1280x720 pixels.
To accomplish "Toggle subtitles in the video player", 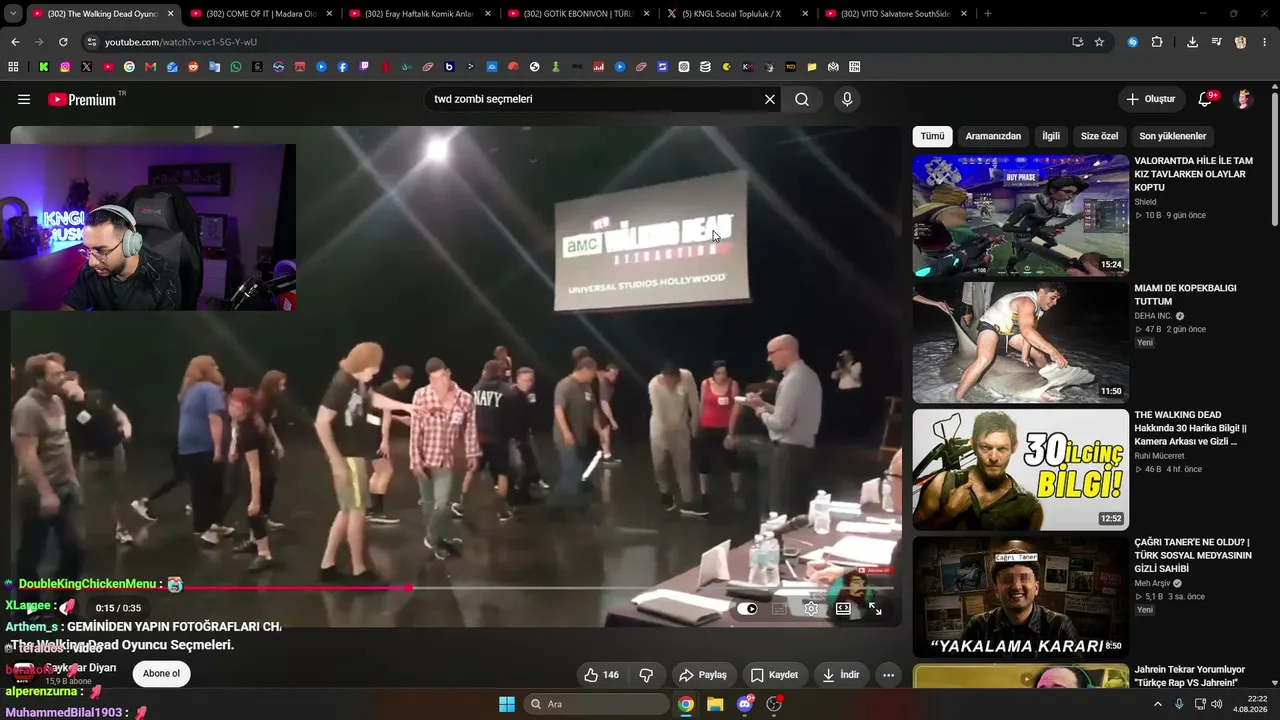I will coord(779,608).
